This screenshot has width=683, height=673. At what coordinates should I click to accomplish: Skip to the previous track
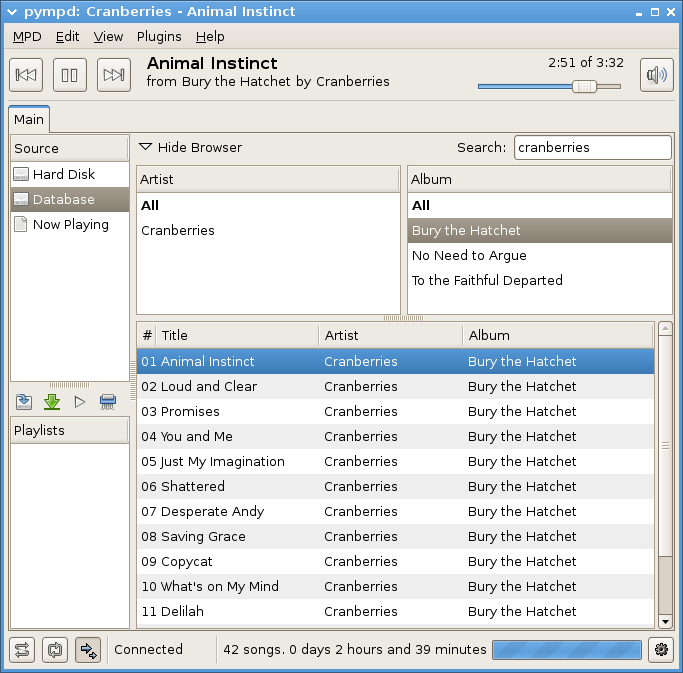pyautogui.click(x=26, y=75)
